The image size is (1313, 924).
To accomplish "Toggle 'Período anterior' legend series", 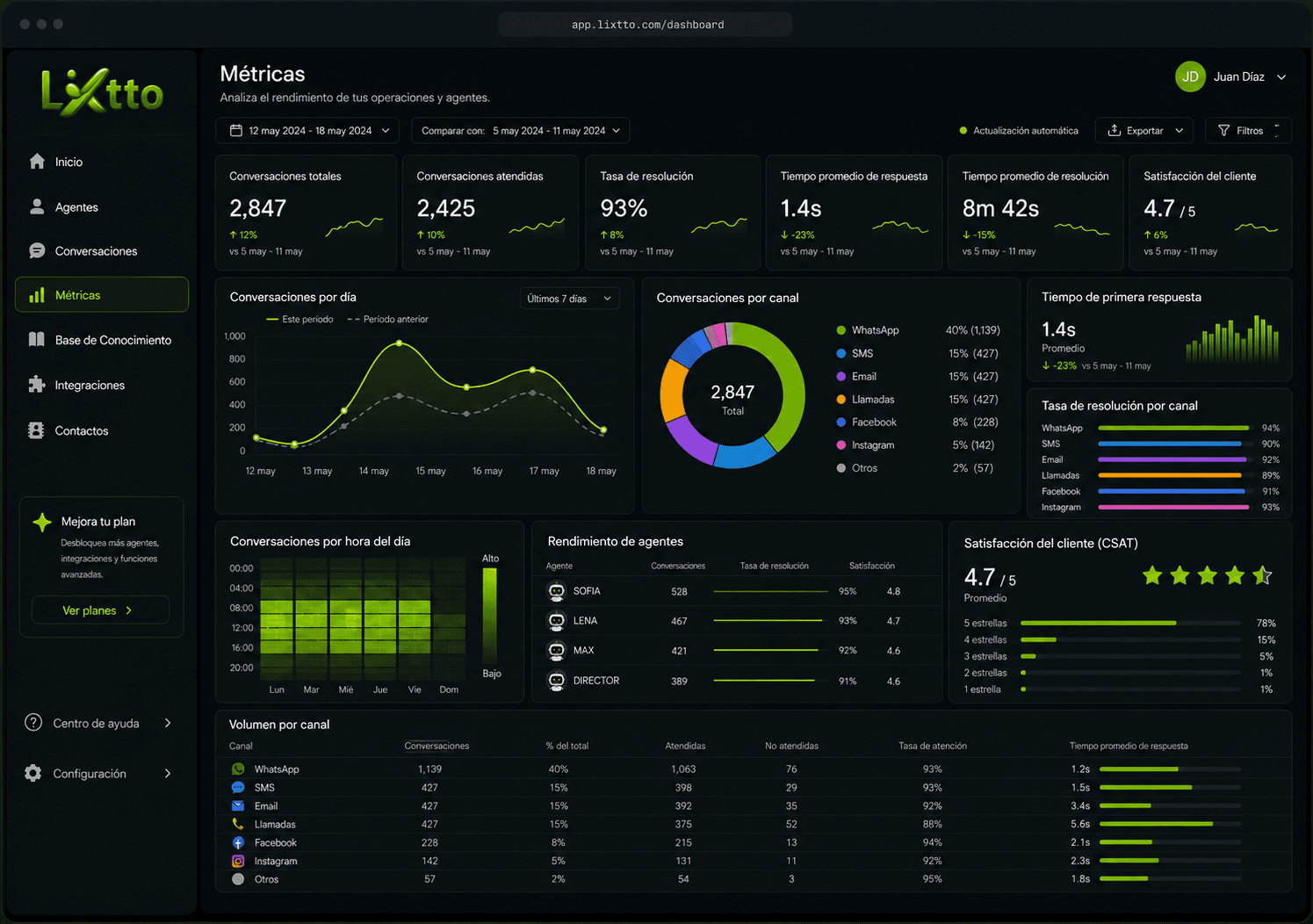I will [387, 319].
